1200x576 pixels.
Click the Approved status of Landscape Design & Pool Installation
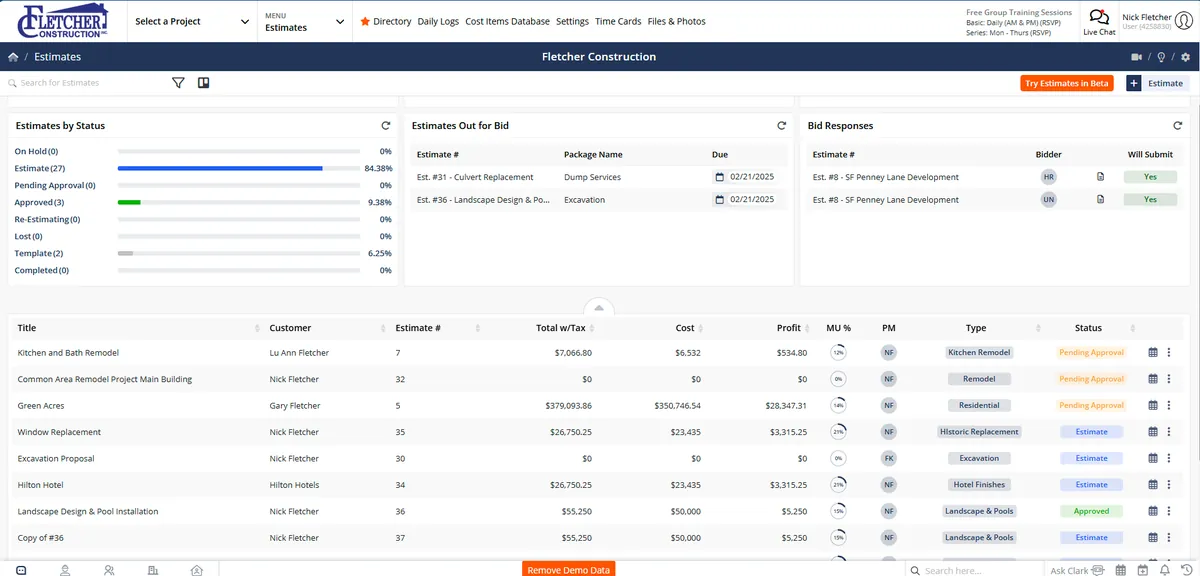(1091, 511)
